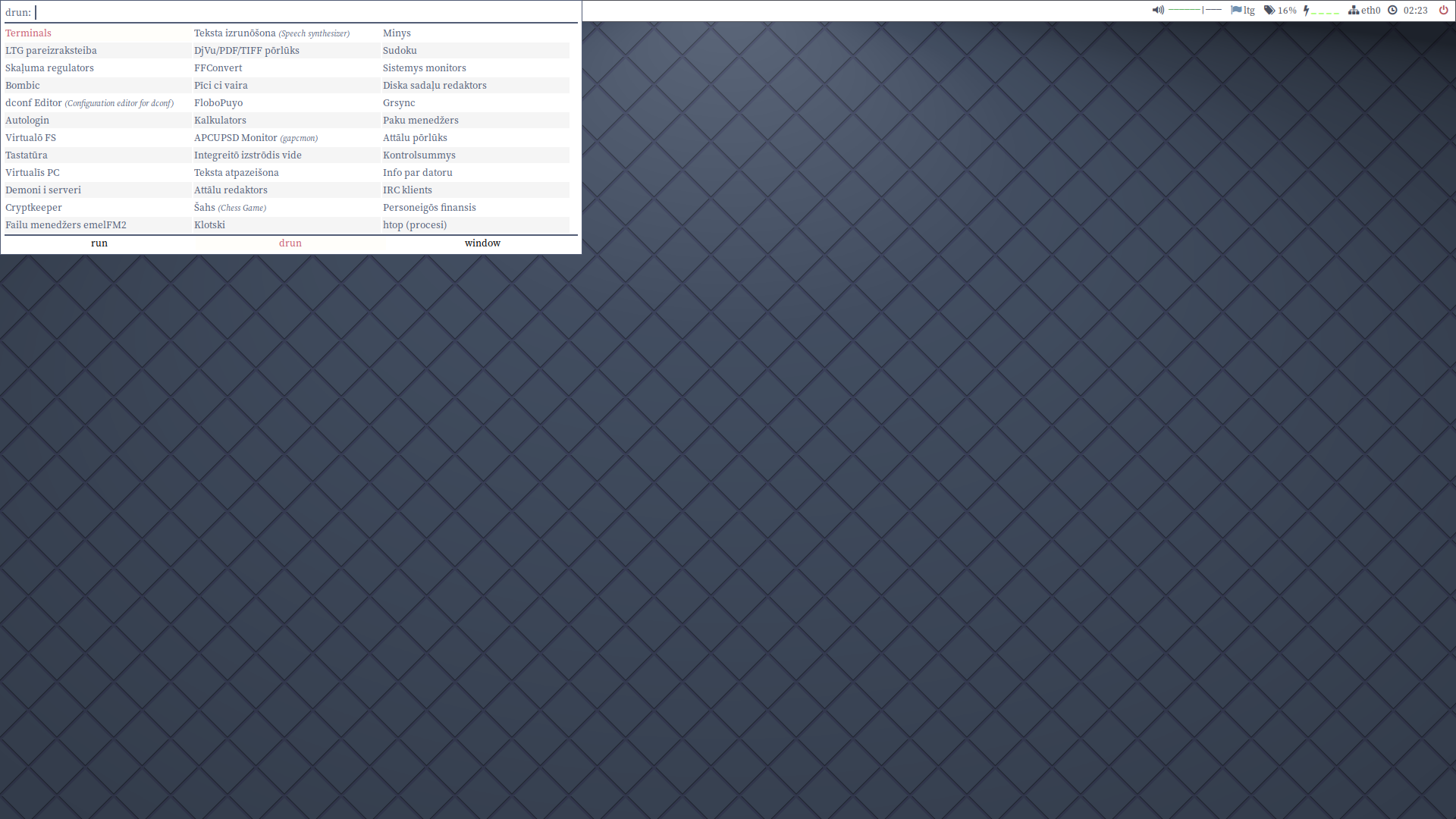The height and width of the screenshot is (819, 1456).
Task: Click the tag icon showing 16%
Action: coord(1269,11)
